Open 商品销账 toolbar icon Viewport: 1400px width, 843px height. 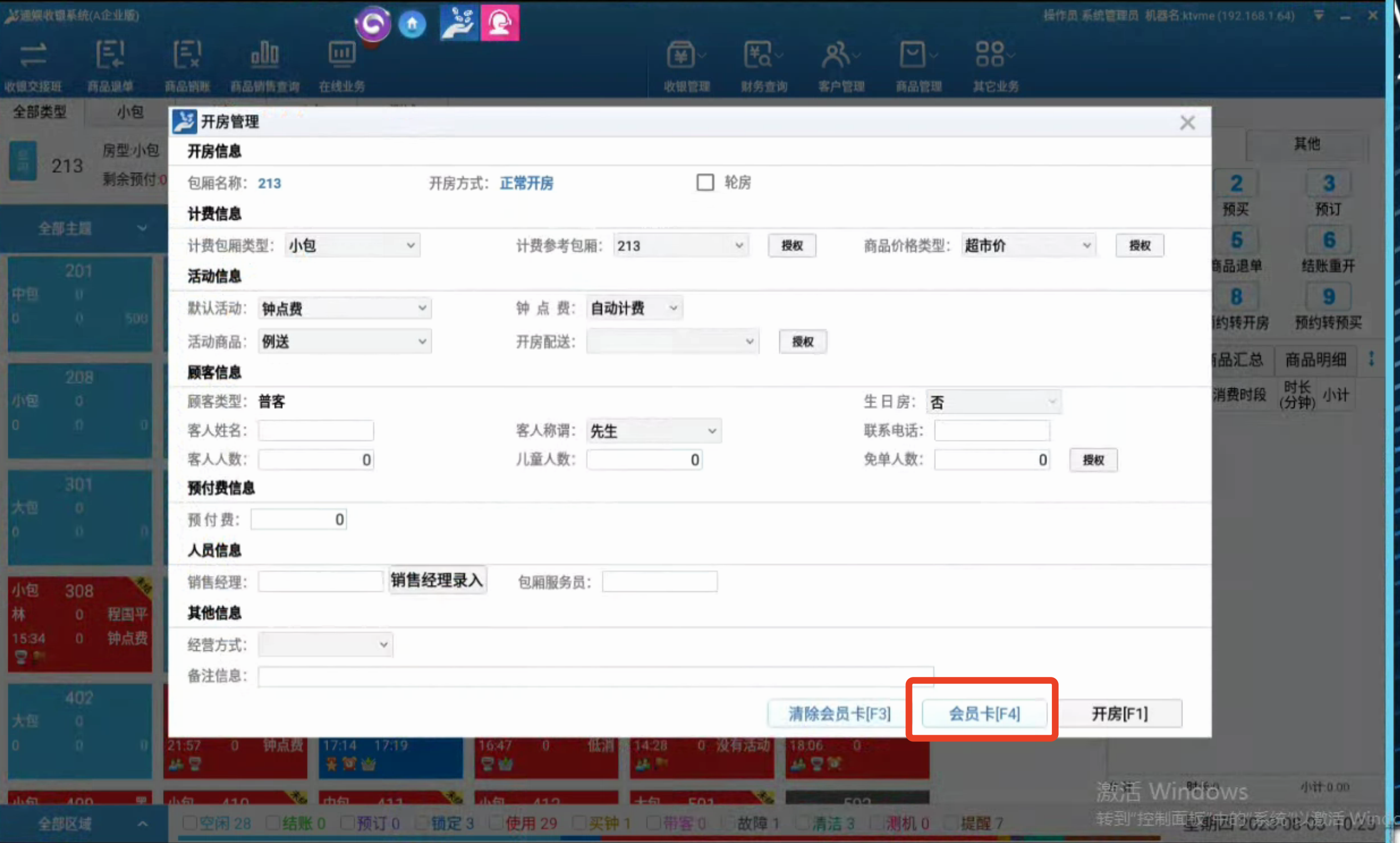click(187, 66)
